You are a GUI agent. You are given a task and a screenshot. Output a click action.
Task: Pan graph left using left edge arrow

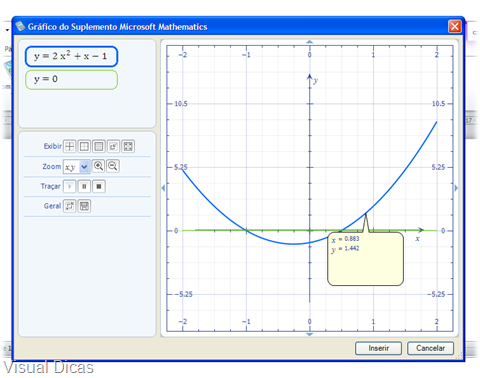pos(163,188)
